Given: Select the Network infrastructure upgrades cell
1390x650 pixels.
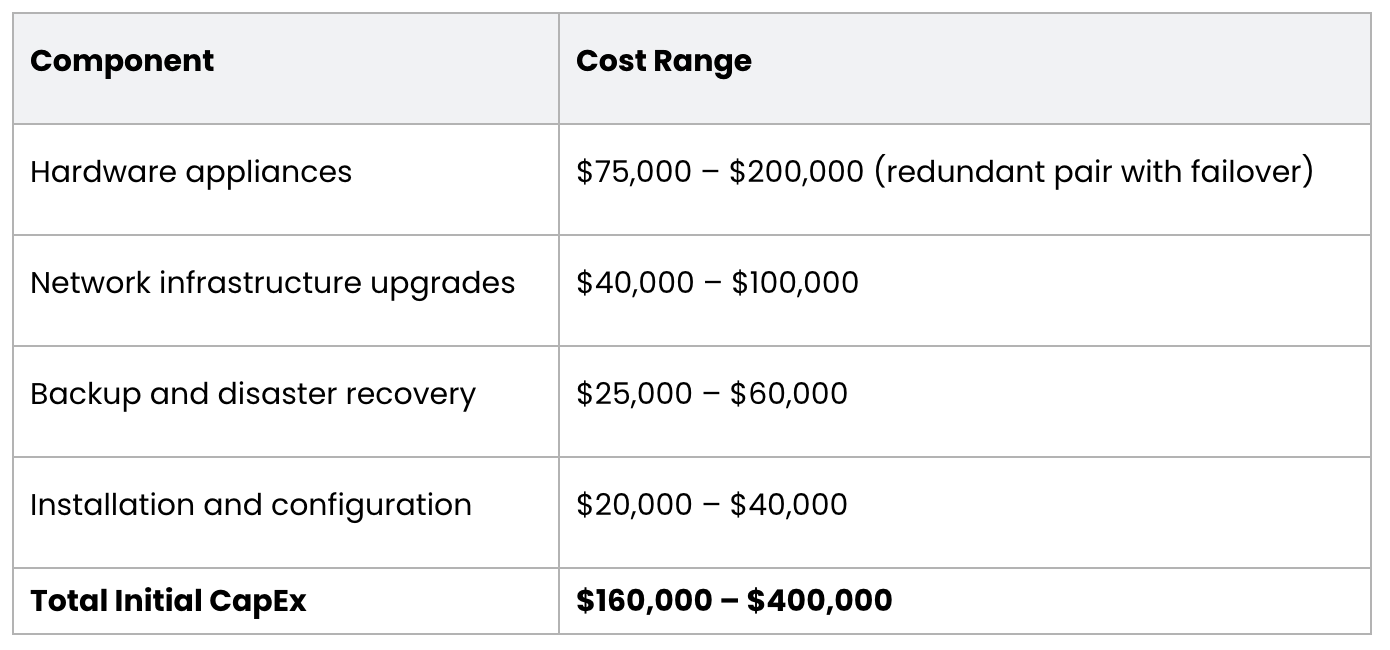Looking at the screenshot, I should (x=272, y=283).
